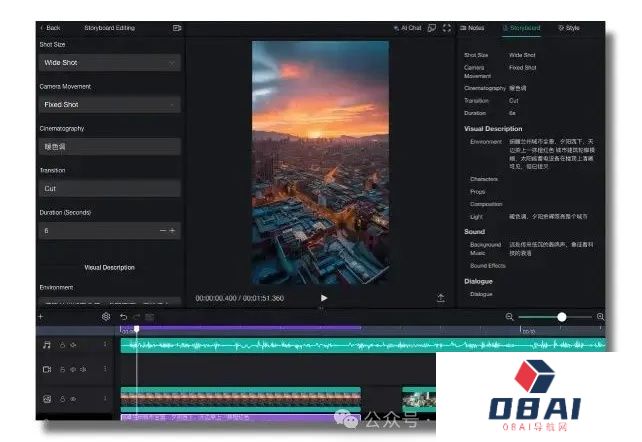Click the comment bubble icon next to AI Chat

click(432, 28)
